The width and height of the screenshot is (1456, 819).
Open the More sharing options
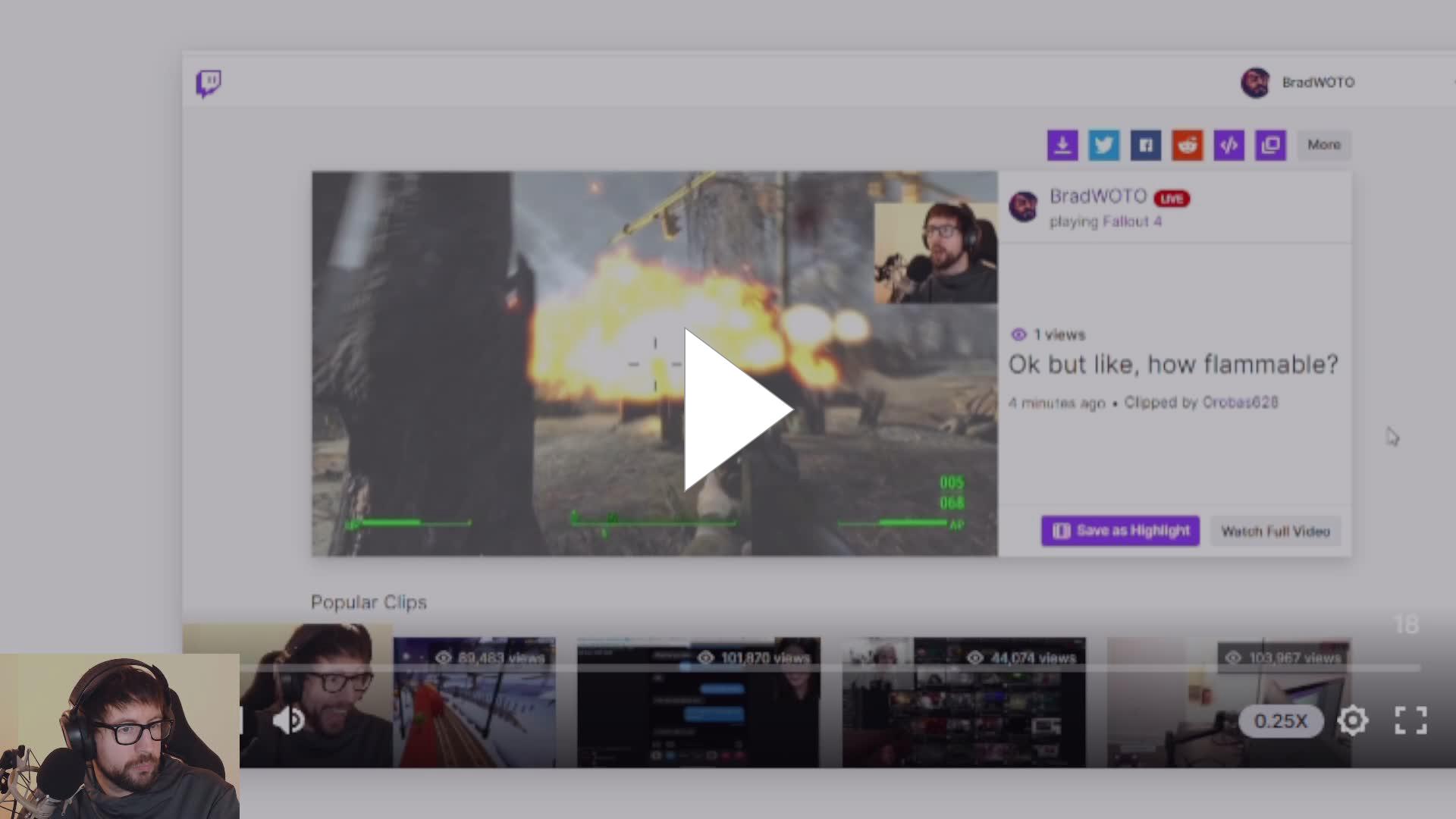(x=1323, y=145)
